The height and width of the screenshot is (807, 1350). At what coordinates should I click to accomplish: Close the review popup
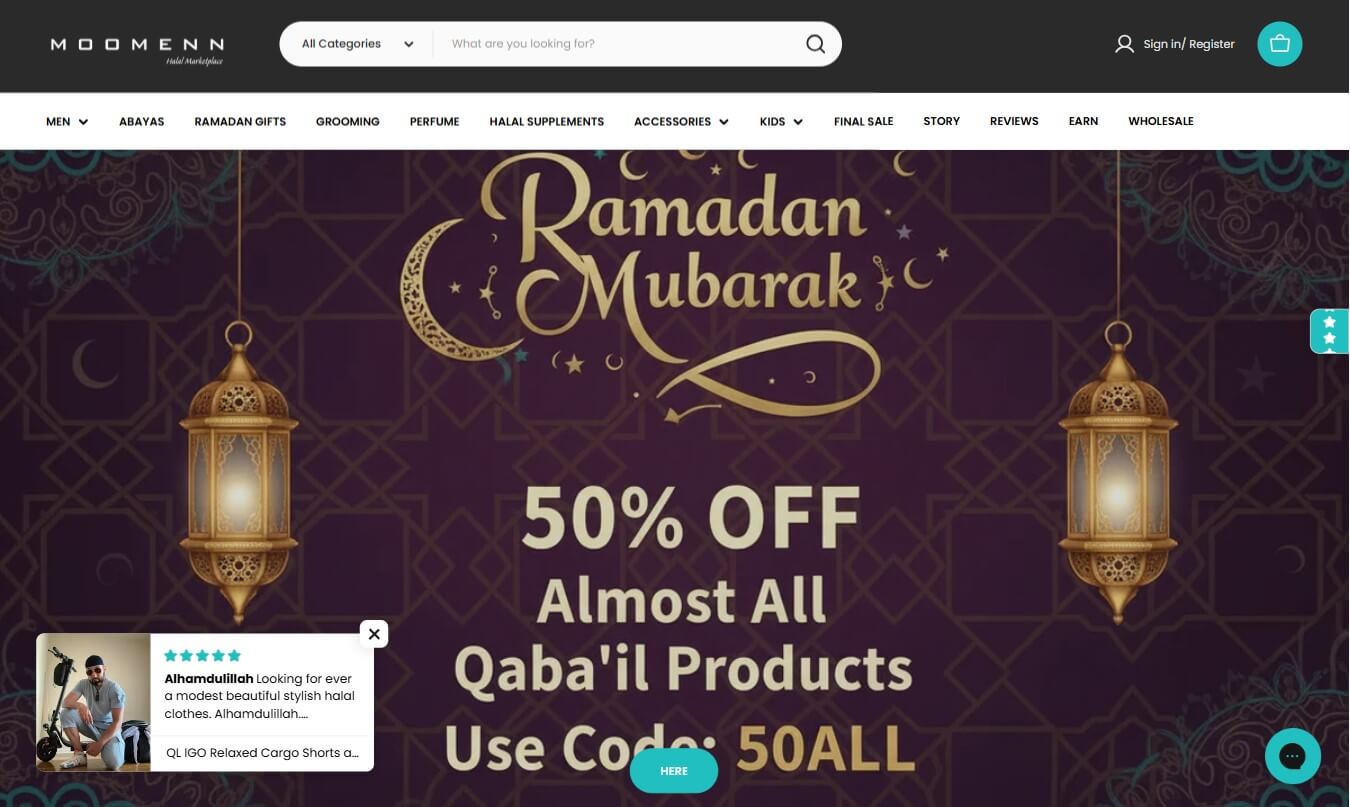click(374, 634)
